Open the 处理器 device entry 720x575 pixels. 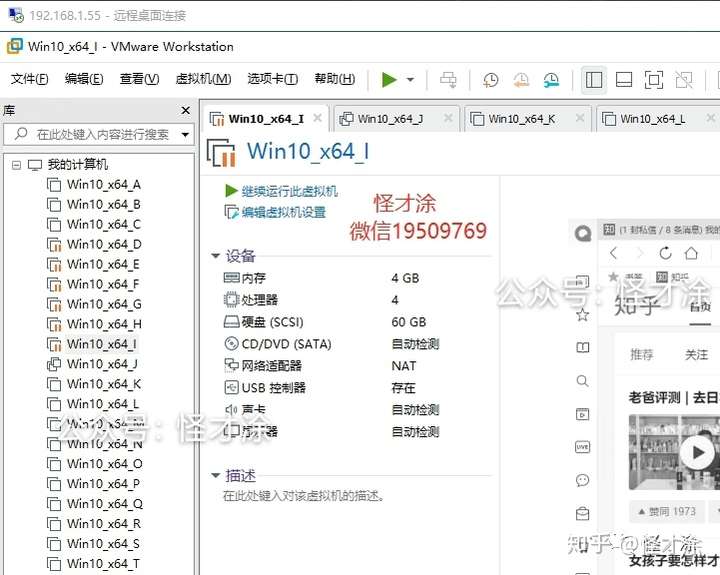click(259, 300)
